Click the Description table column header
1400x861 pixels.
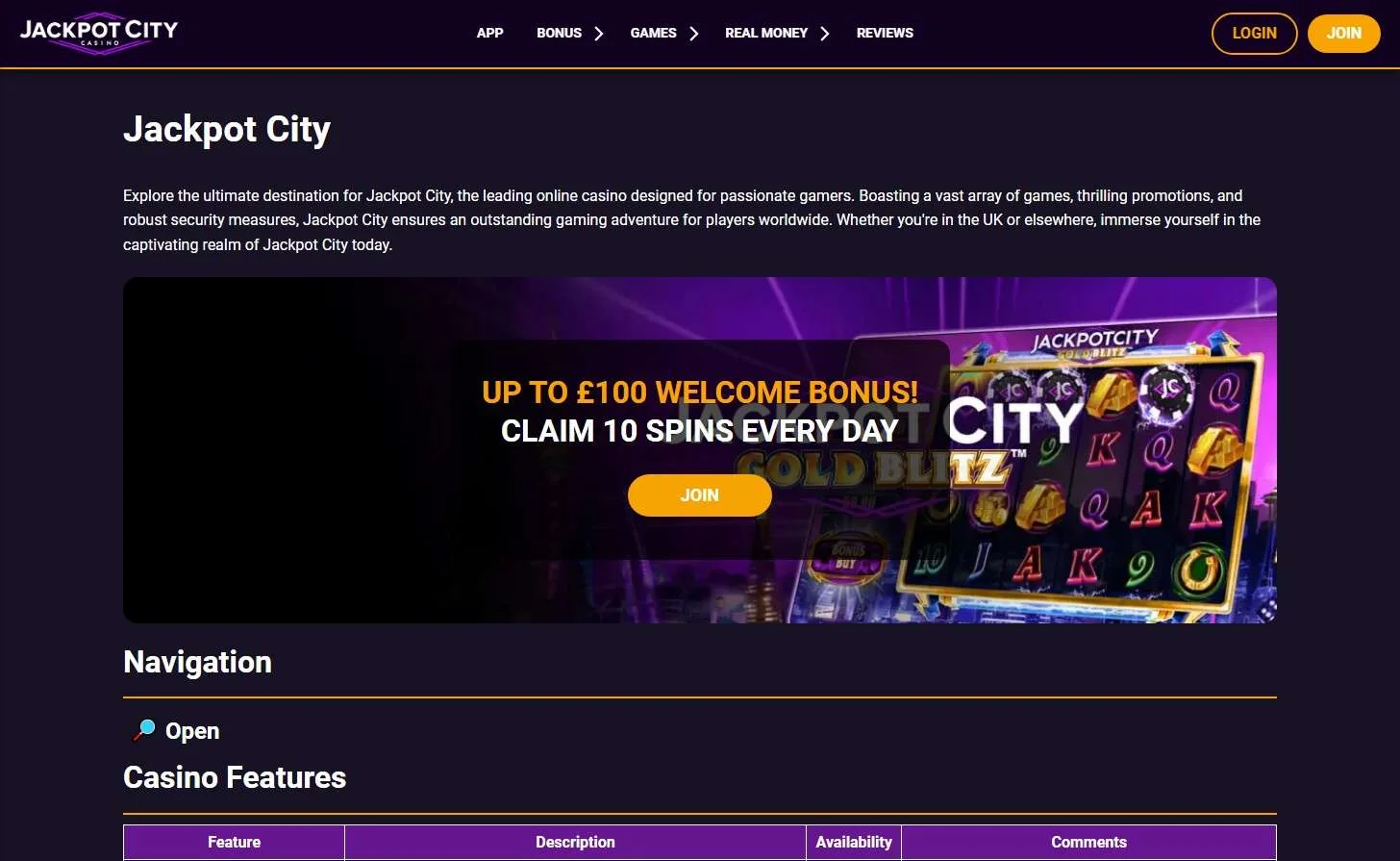point(575,842)
